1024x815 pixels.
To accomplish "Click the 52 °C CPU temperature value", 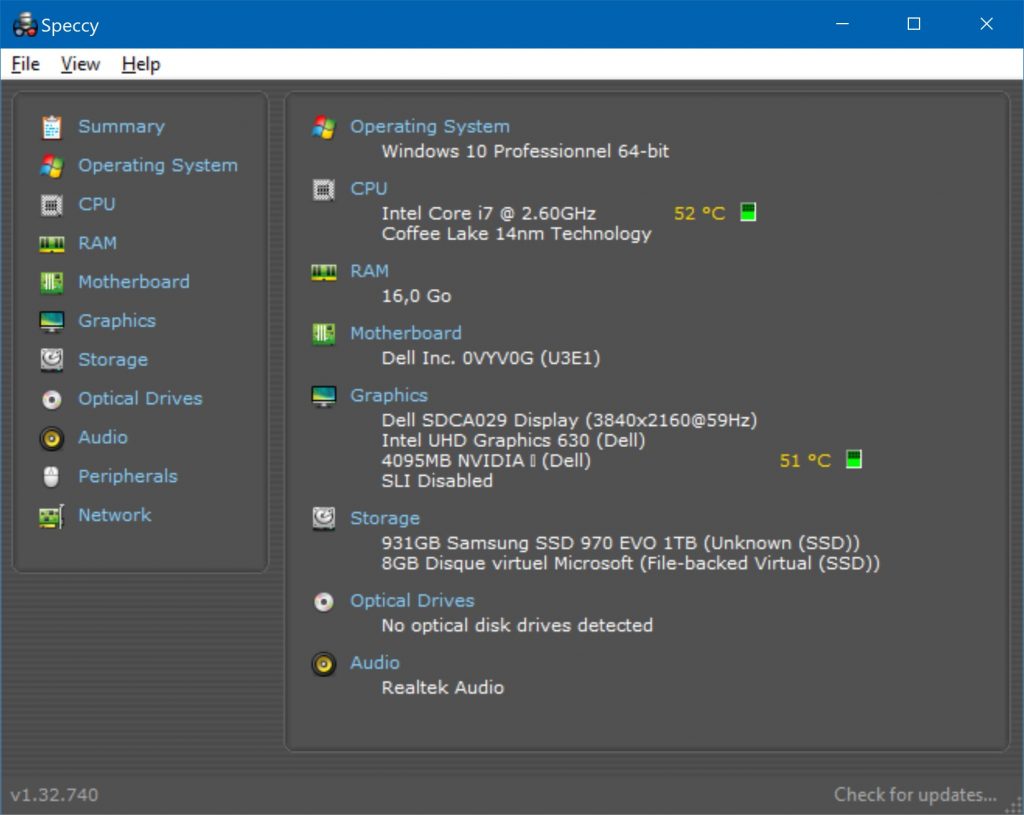I will pyautogui.click(x=699, y=214).
